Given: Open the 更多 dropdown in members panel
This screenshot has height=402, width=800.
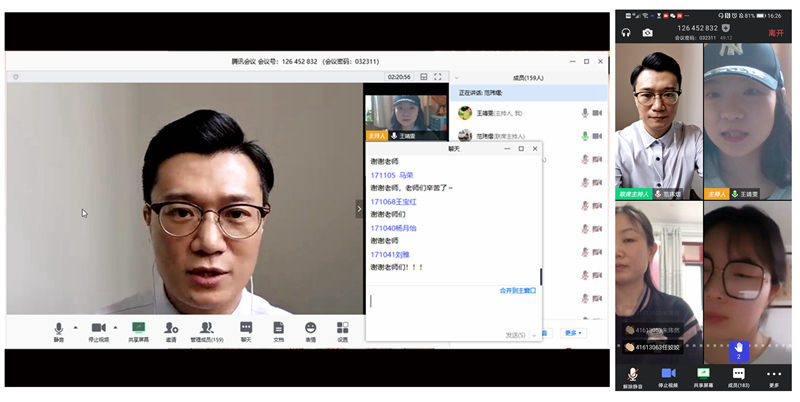Looking at the screenshot, I should click(x=574, y=333).
